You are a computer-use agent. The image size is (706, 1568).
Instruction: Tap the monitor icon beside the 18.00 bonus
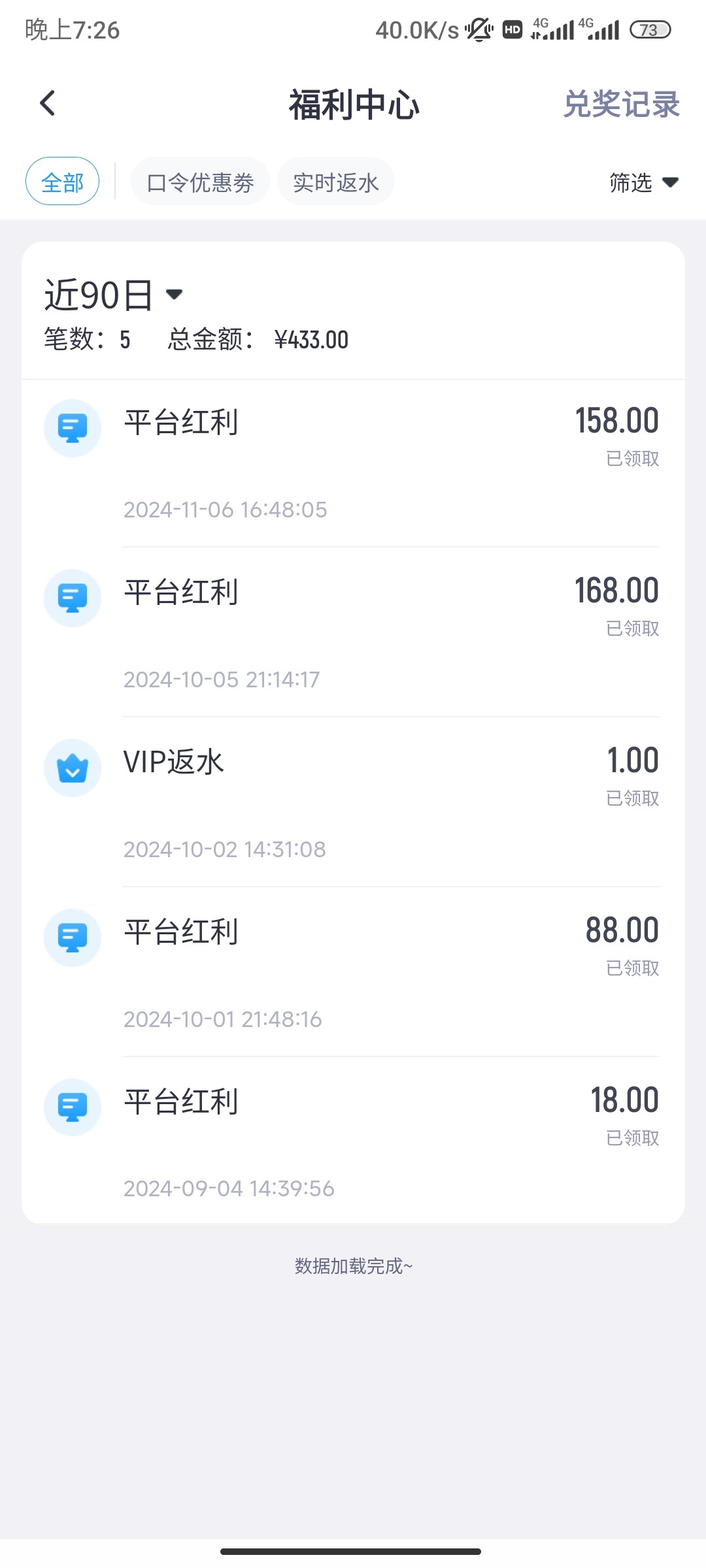click(73, 1107)
